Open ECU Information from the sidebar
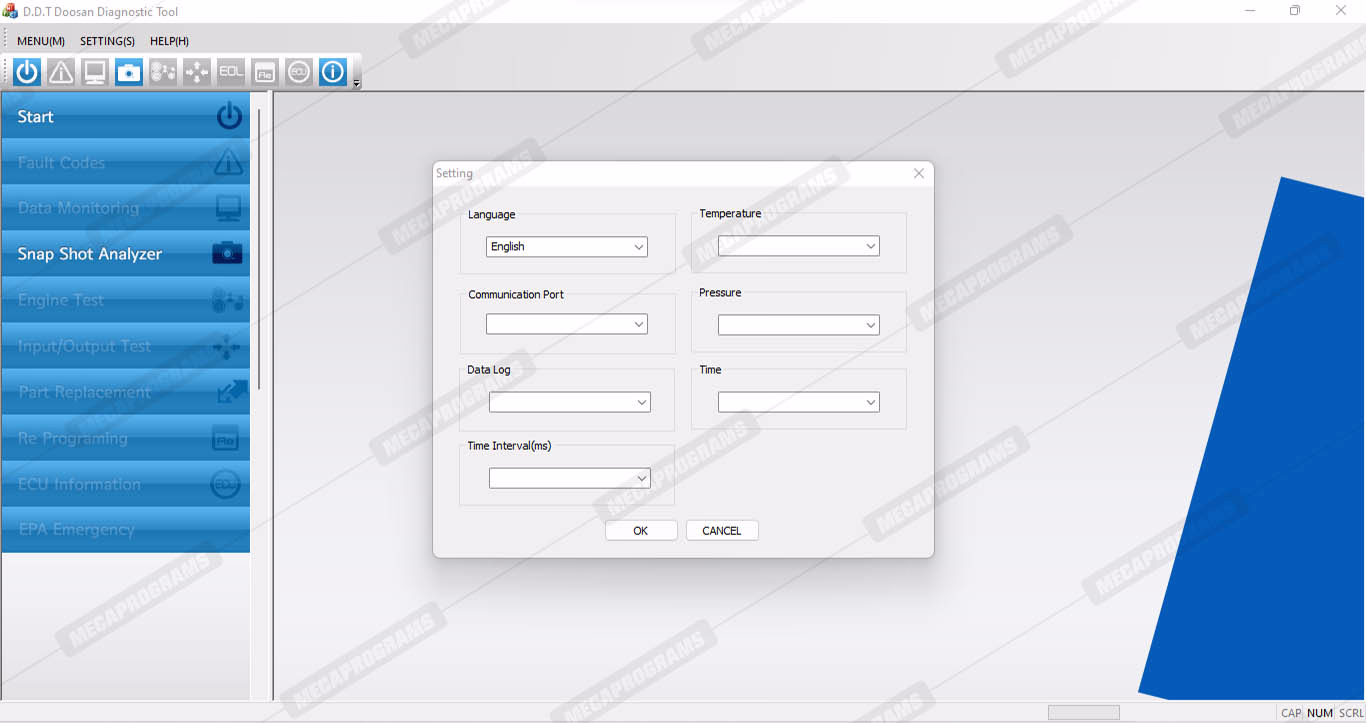Viewport: 1366px width, 723px height. (x=126, y=484)
